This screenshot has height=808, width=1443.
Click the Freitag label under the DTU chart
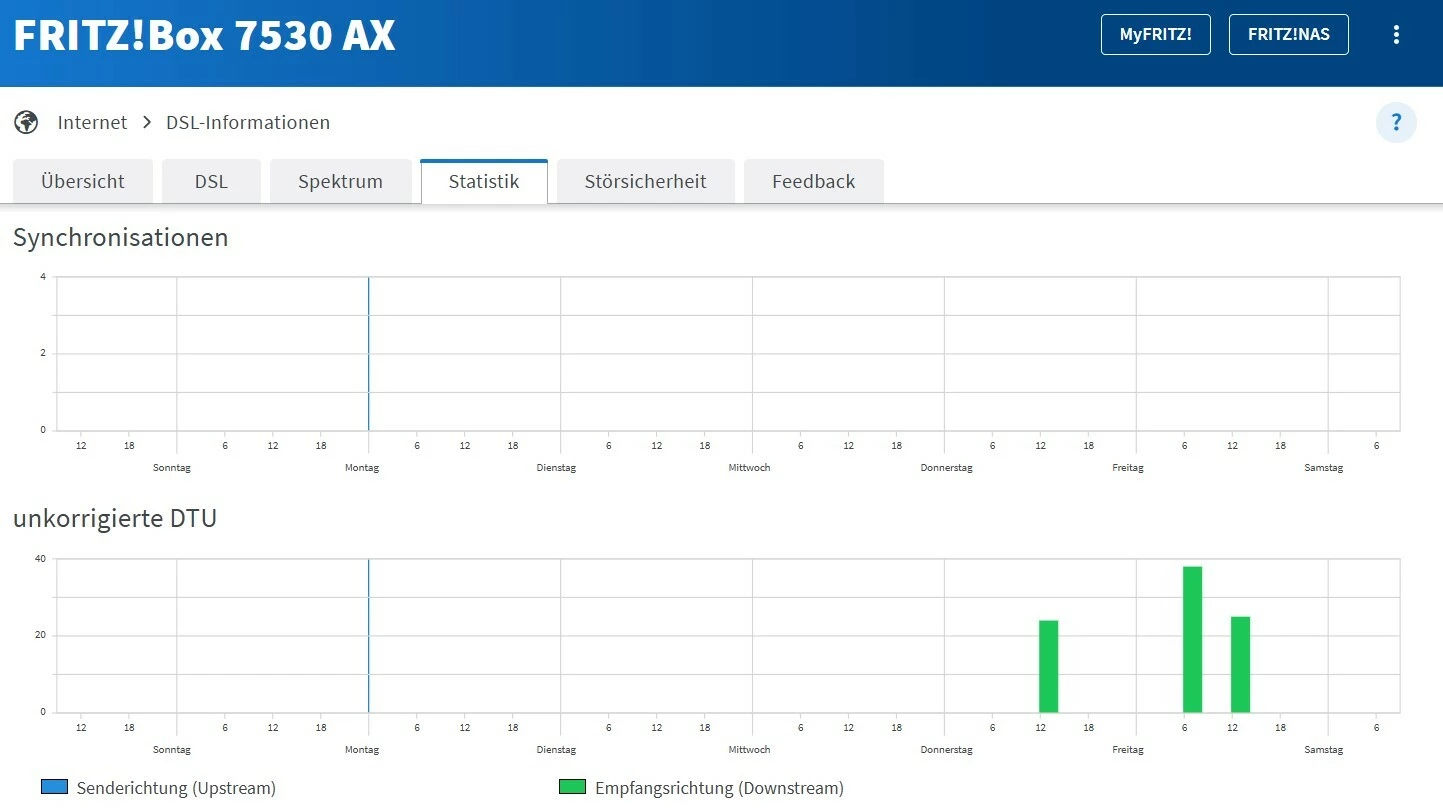pyautogui.click(x=1128, y=750)
